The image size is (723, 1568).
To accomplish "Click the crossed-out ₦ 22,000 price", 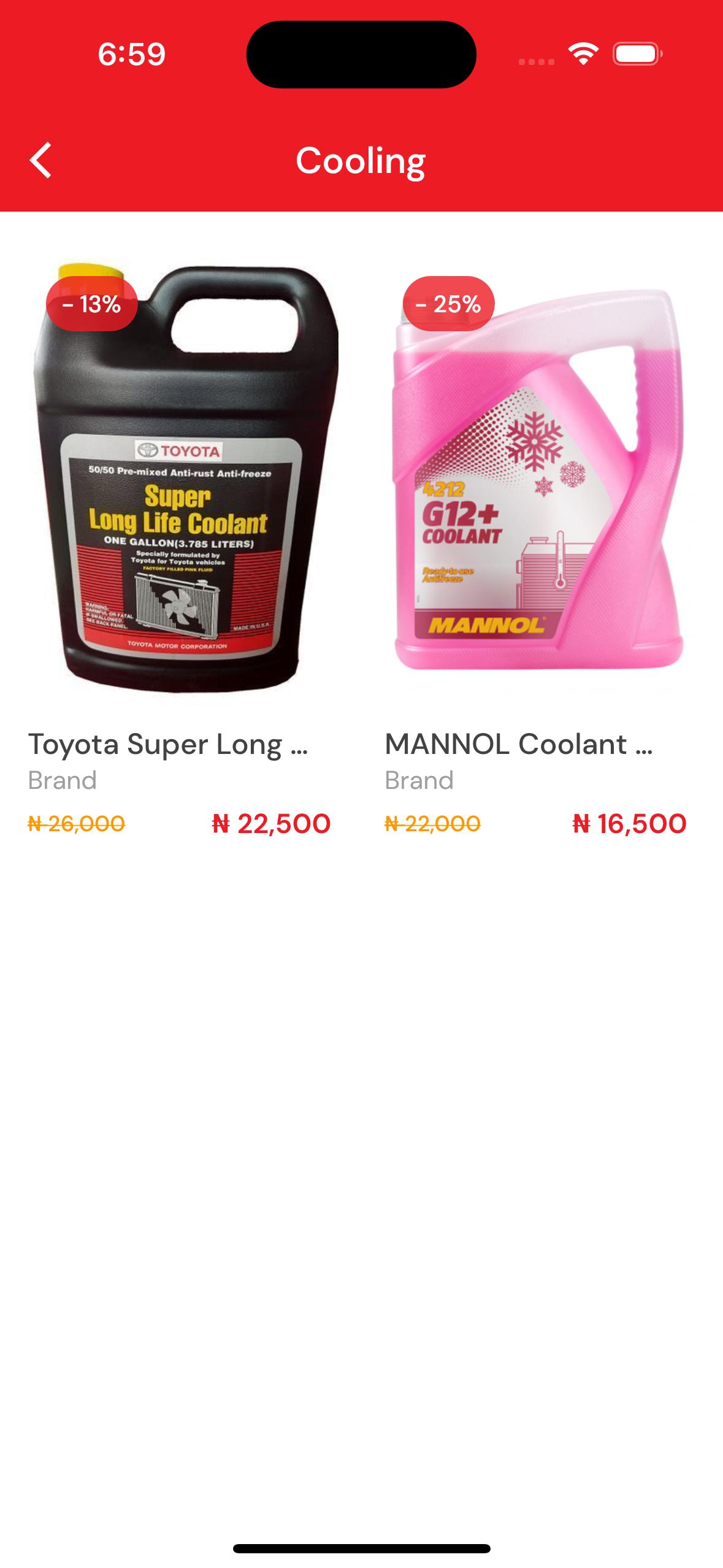I will tap(433, 823).
